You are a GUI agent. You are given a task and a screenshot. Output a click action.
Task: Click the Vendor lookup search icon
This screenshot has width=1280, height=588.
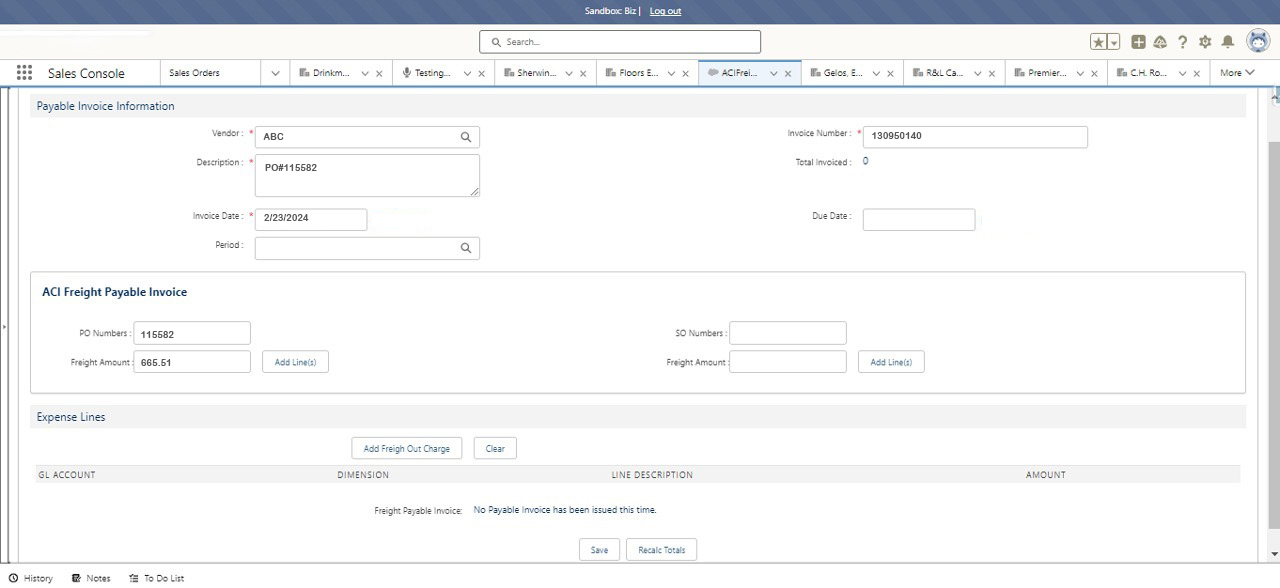466,137
